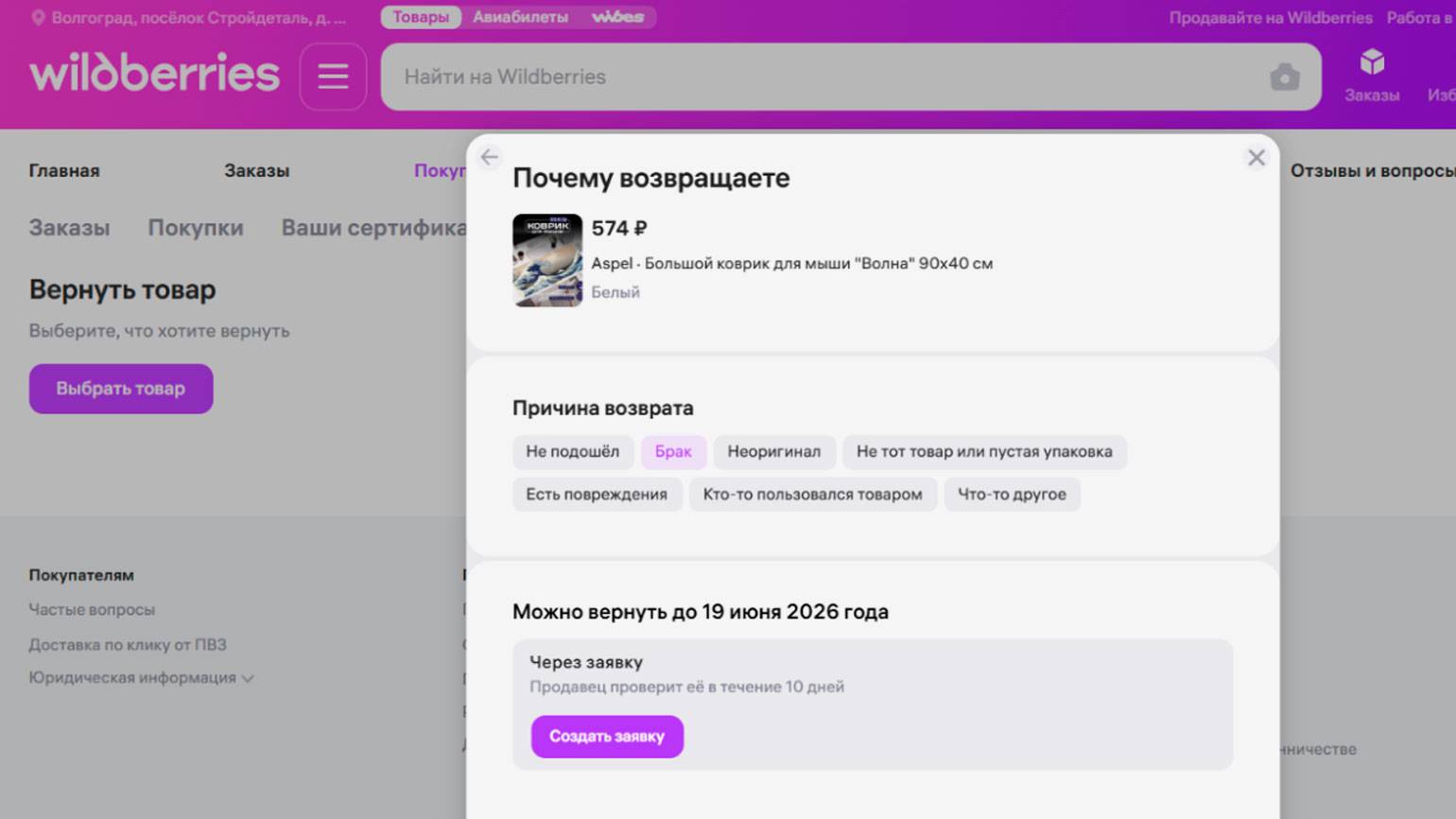Open the wibes tab
The height and width of the screenshot is (819, 1456).
coord(617,17)
